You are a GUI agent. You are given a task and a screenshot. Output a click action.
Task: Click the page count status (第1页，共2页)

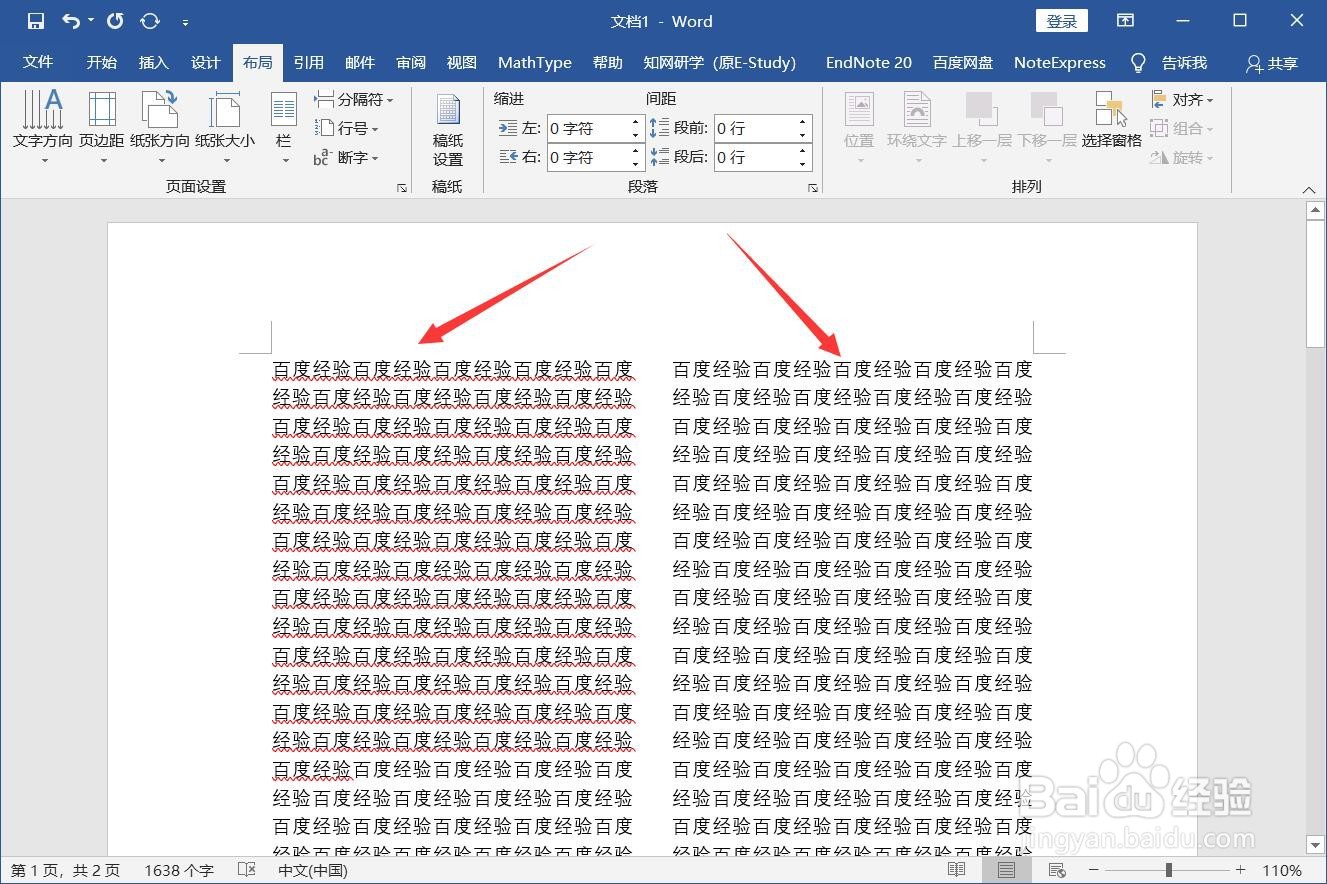pos(65,870)
